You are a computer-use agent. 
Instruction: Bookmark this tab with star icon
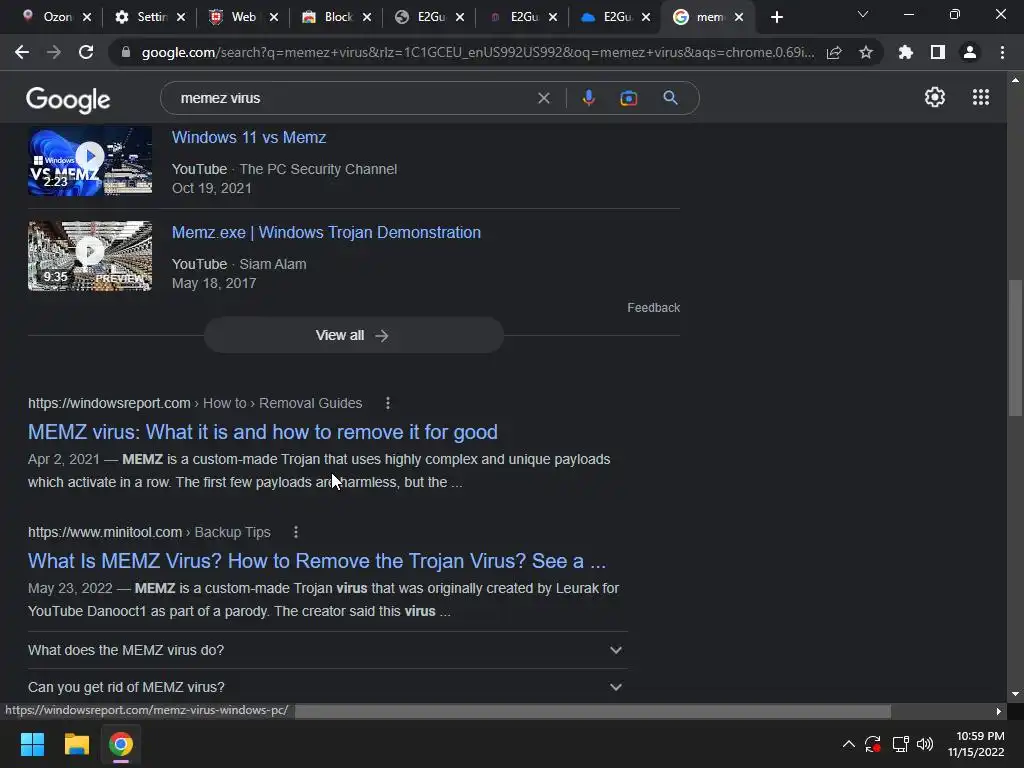tap(866, 52)
